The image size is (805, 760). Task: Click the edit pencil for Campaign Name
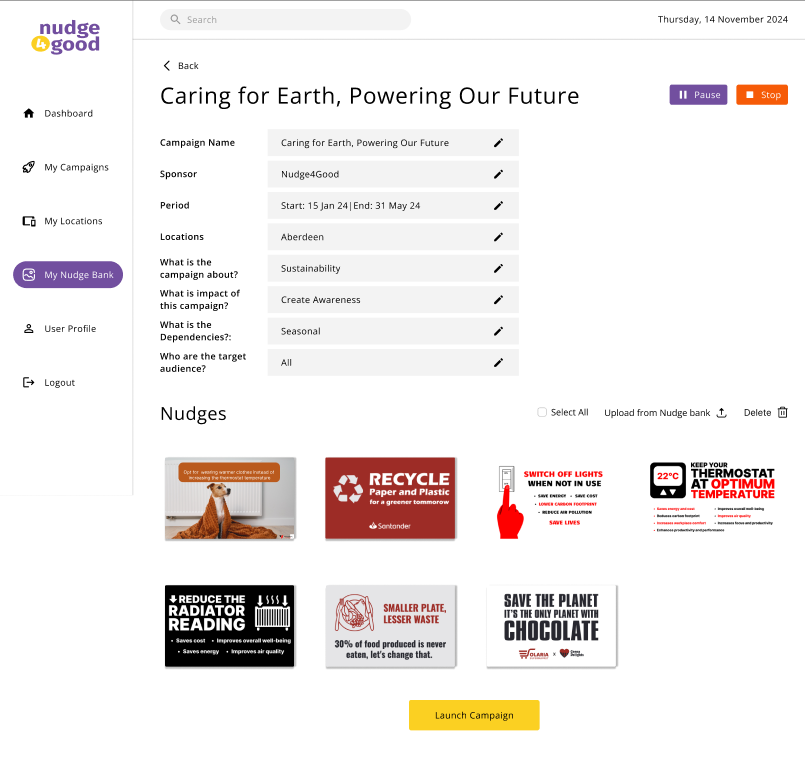pos(498,143)
